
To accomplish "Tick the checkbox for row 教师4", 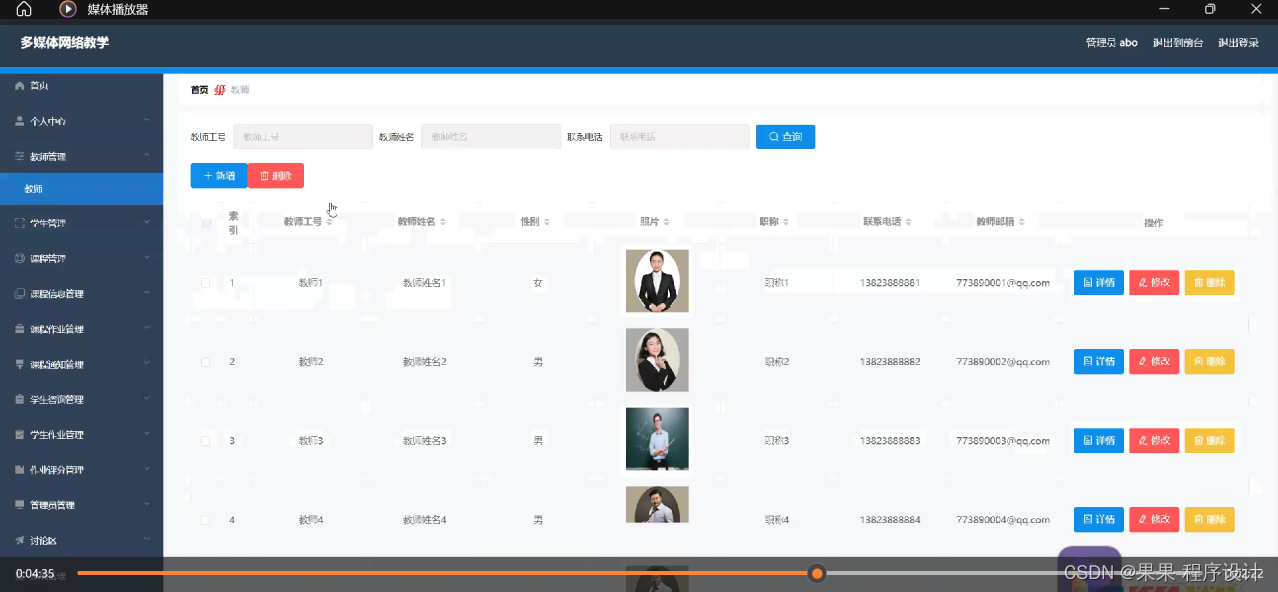I will (206, 520).
